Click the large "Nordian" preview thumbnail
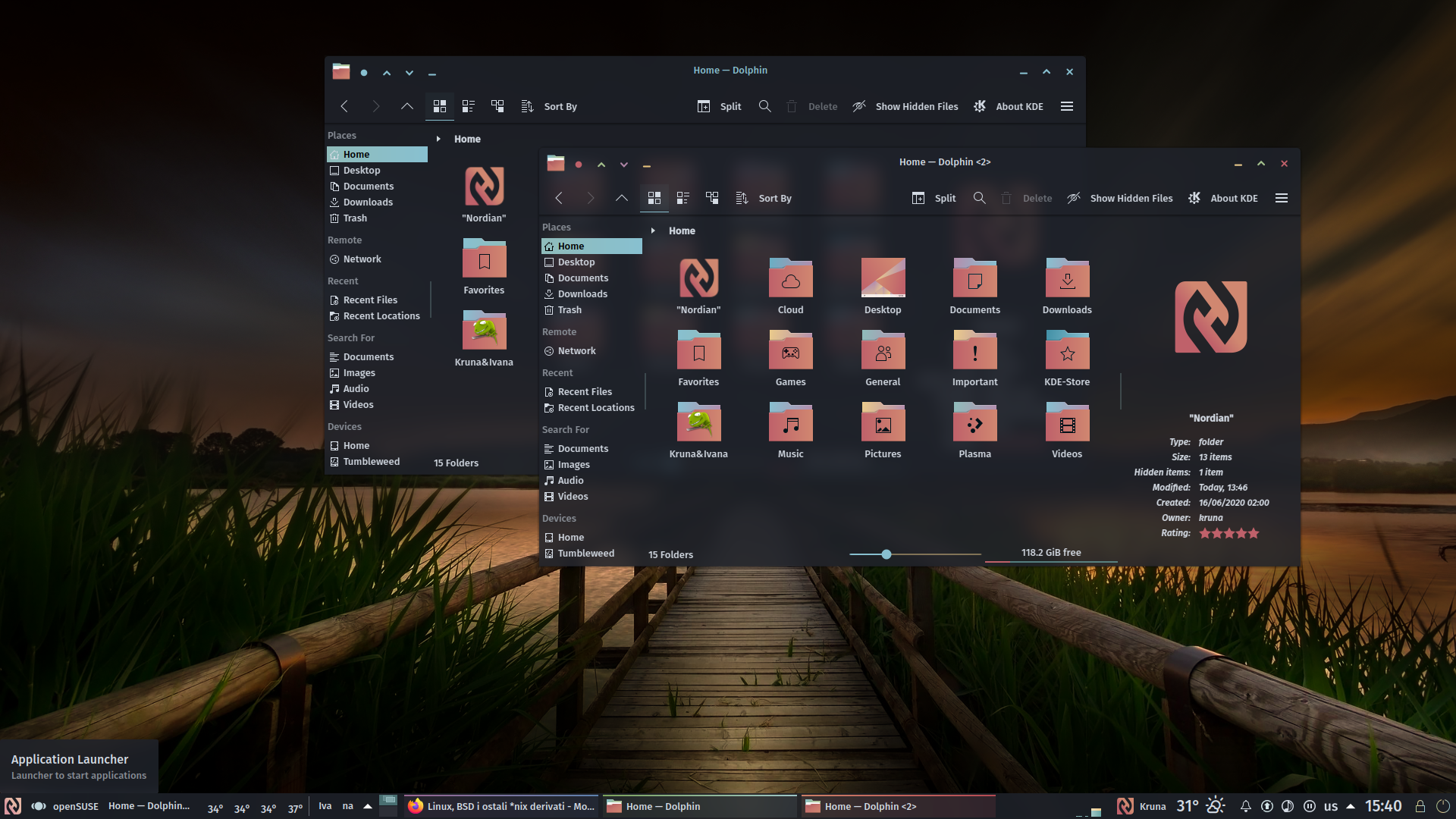The width and height of the screenshot is (1456, 819). 1211,317
